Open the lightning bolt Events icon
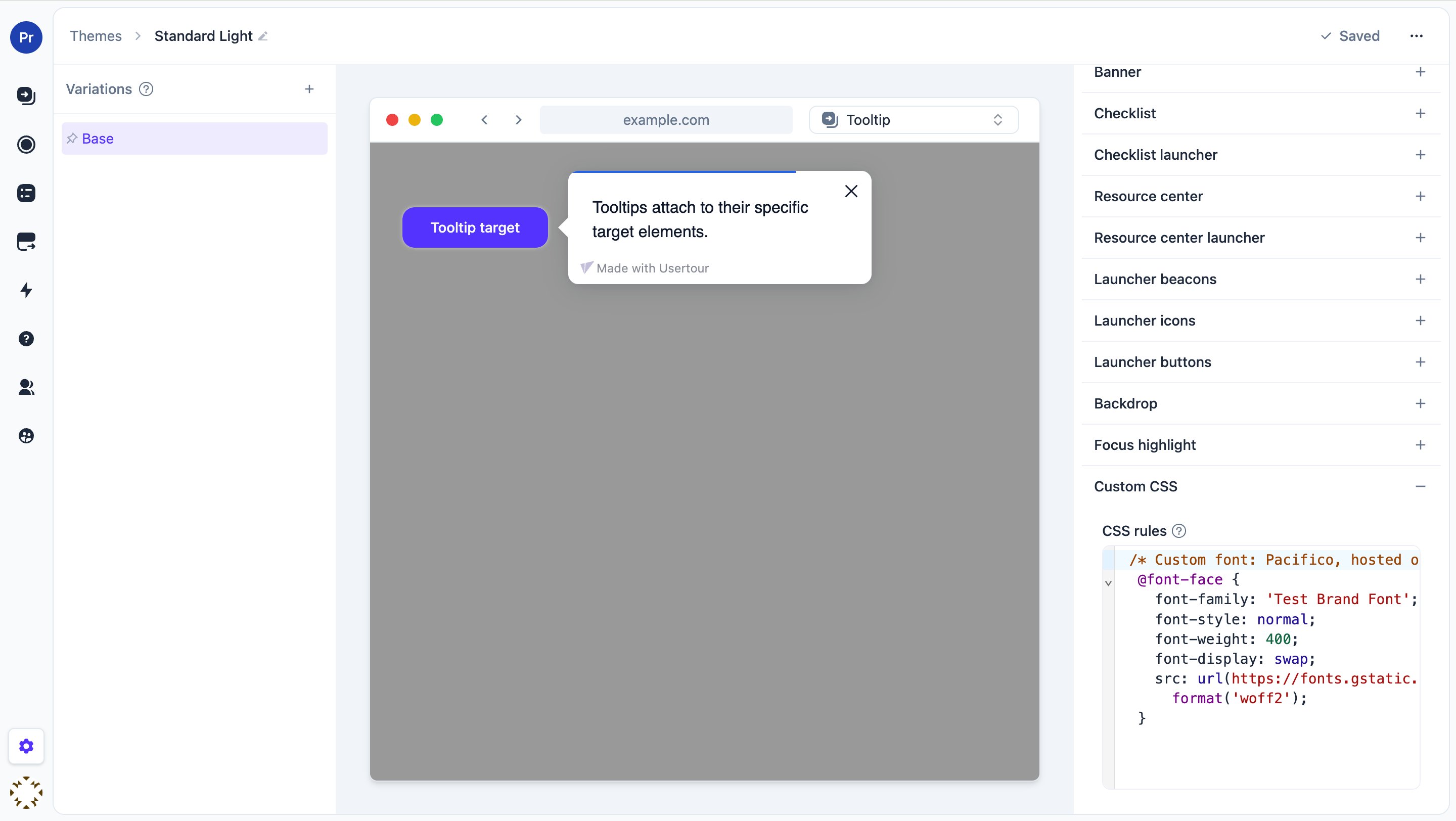 [26, 290]
